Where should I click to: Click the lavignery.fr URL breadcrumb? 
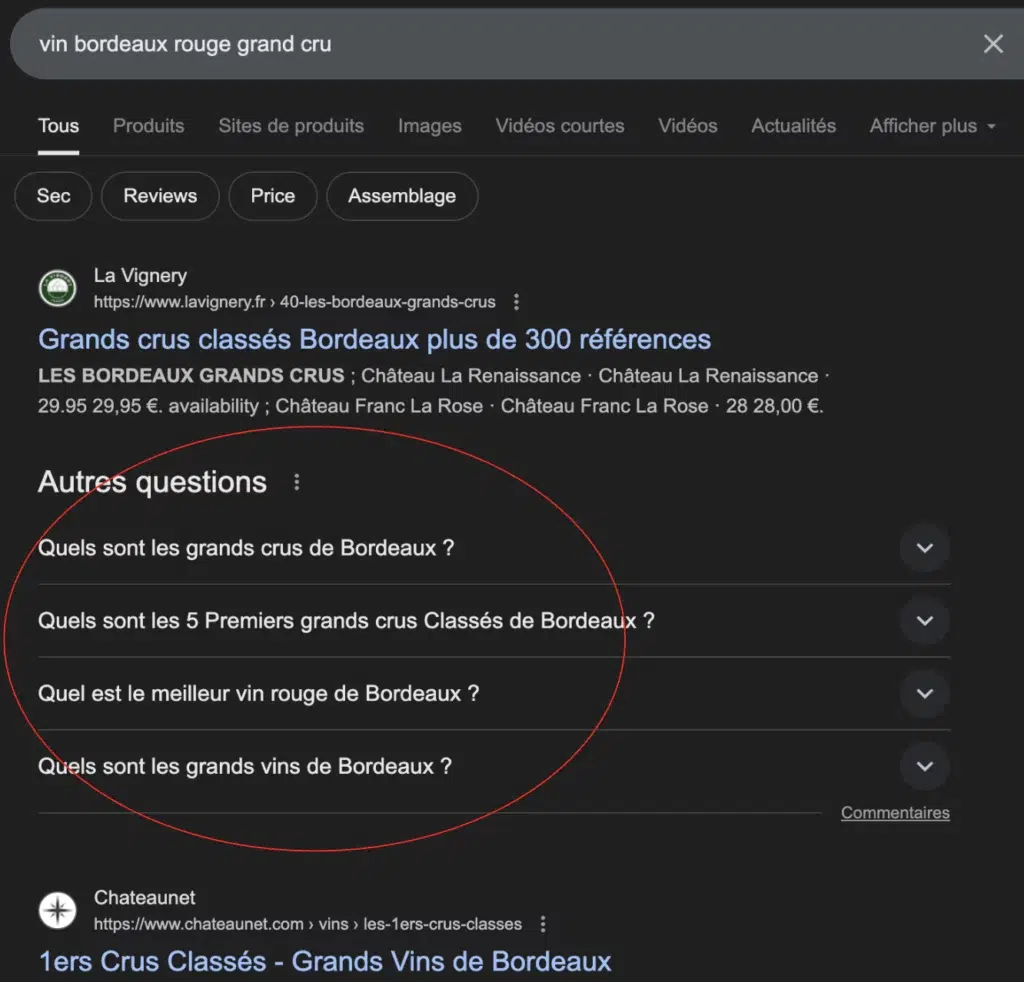pyautogui.click(x=295, y=302)
